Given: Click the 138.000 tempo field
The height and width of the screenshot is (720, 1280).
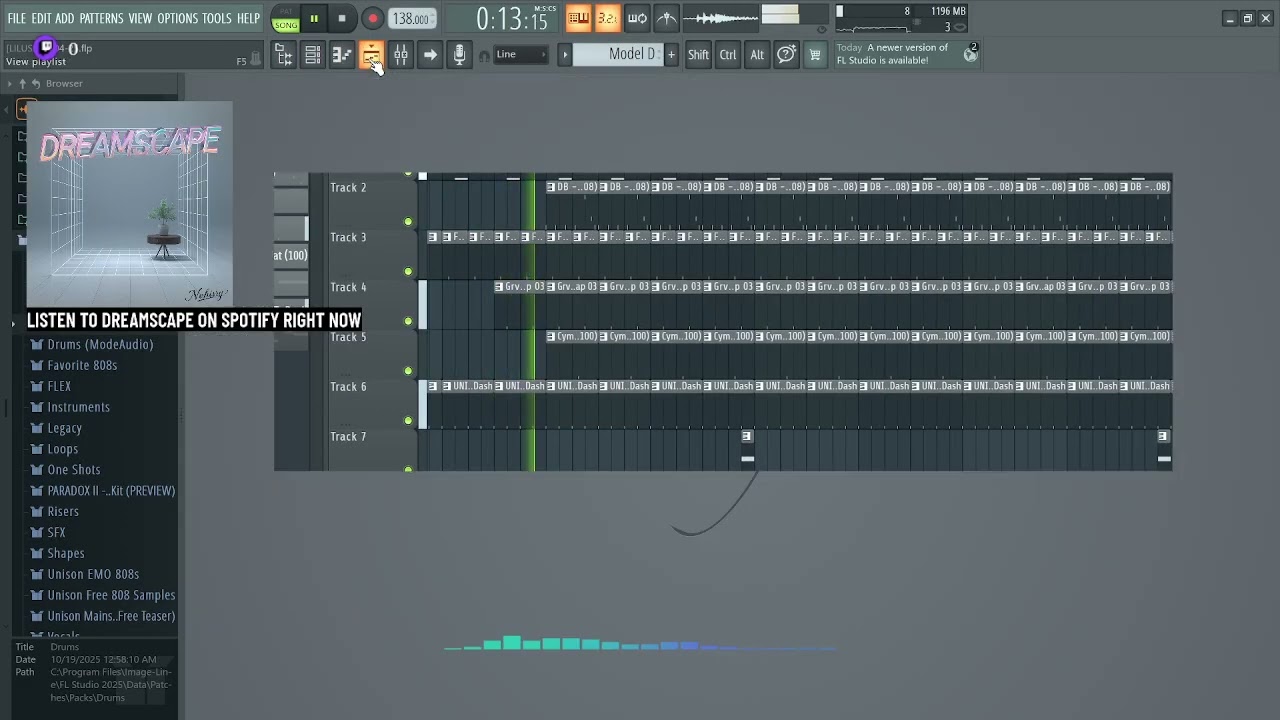Looking at the screenshot, I should tap(411, 18).
